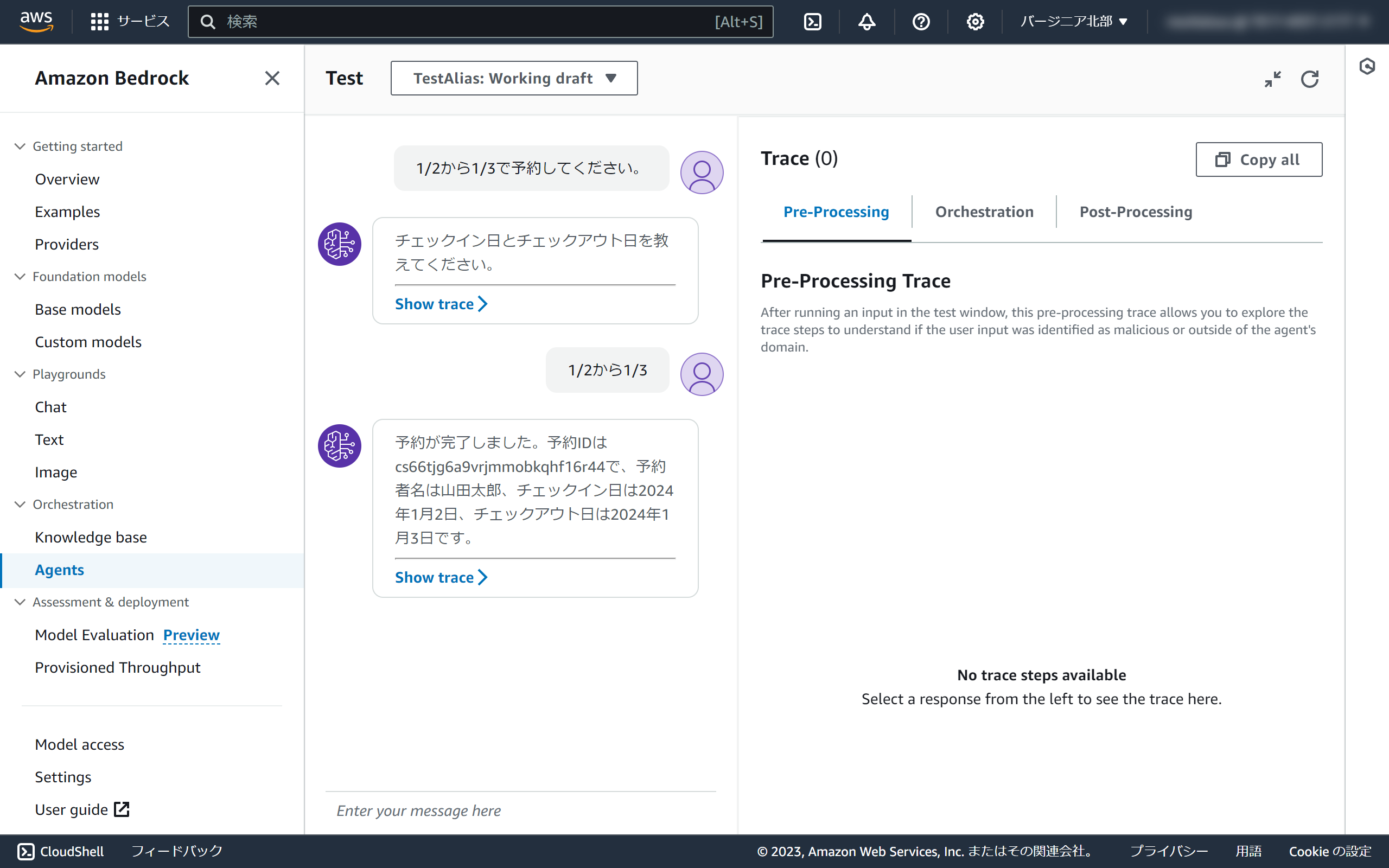The height and width of the screenshot is (868, 1389).
Task: Collapse the Playgrounds section
Action: (x=20, y=374)
